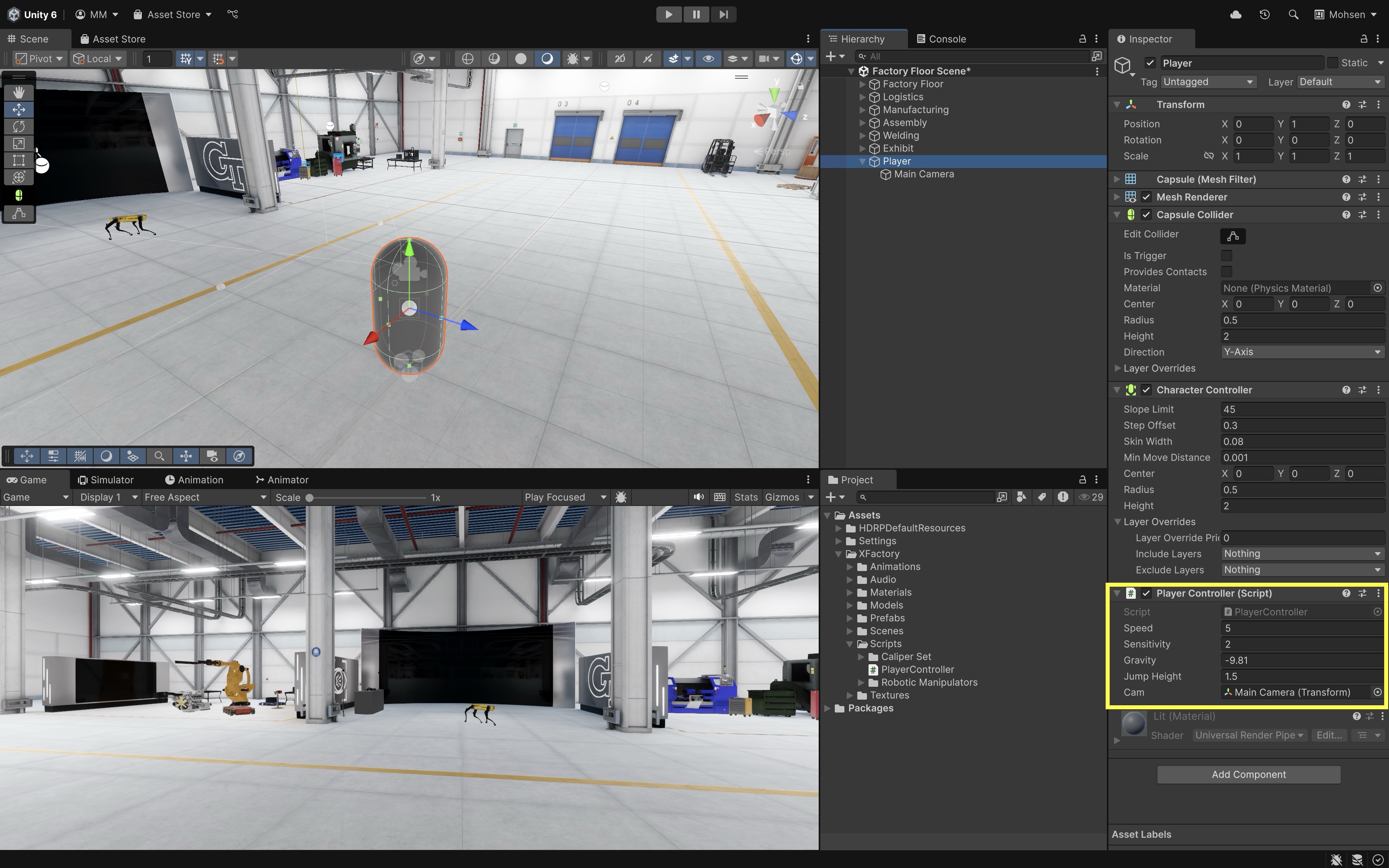Viewport: 1389px width, 868px height.
Task: Select the Rotate tool in Scene toolbar
Action: click(x=19, y=126)
